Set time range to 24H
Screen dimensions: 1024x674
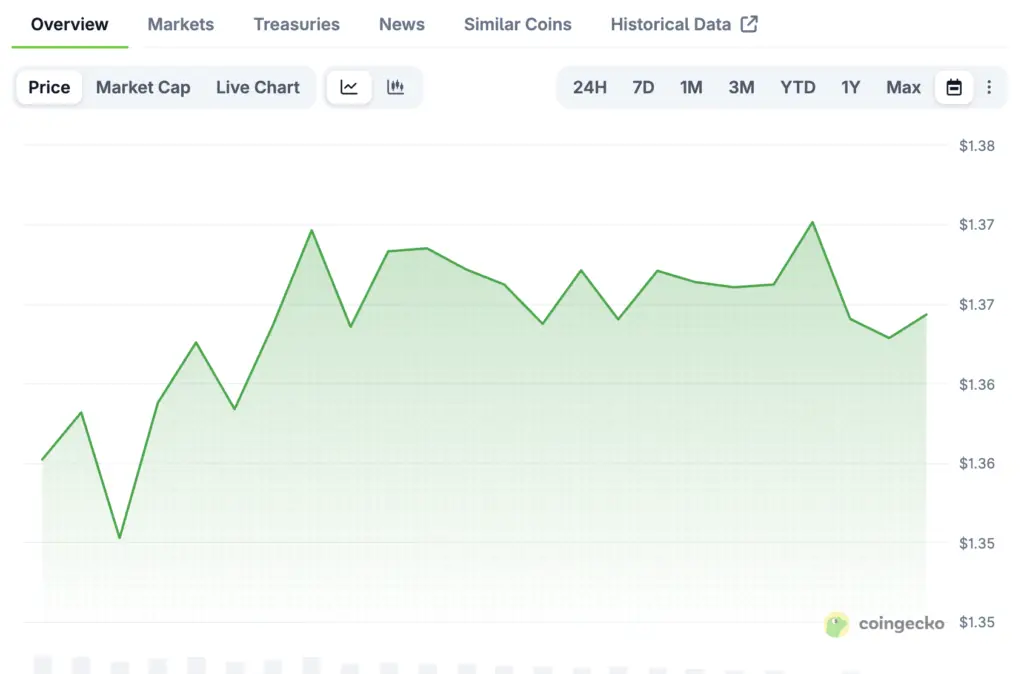(x=590, y=87)
